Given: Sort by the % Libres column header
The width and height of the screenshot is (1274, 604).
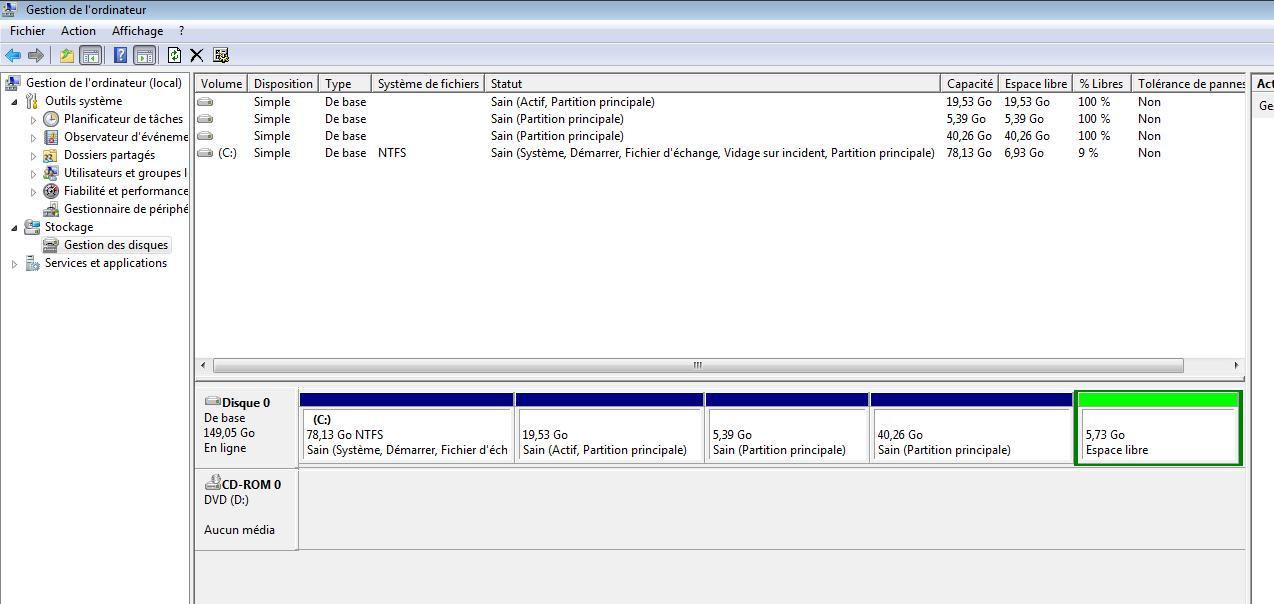Looking at the screenshot, I should point(1101,84).
